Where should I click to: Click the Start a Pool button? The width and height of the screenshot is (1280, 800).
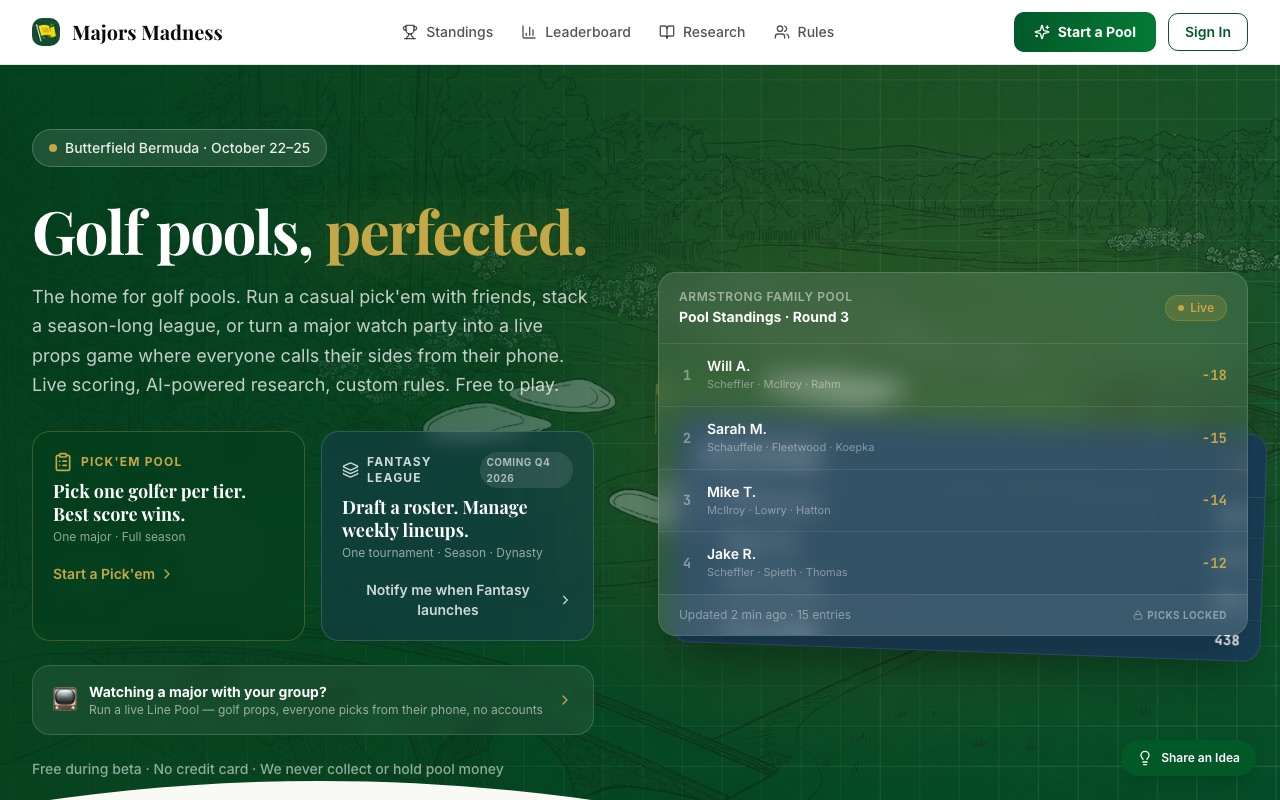[1085, 32]
